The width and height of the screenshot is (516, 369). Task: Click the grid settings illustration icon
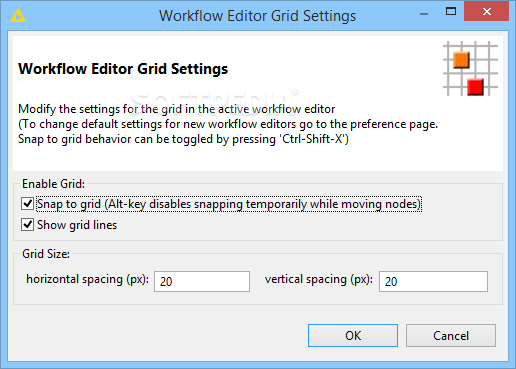coord(470,68)
